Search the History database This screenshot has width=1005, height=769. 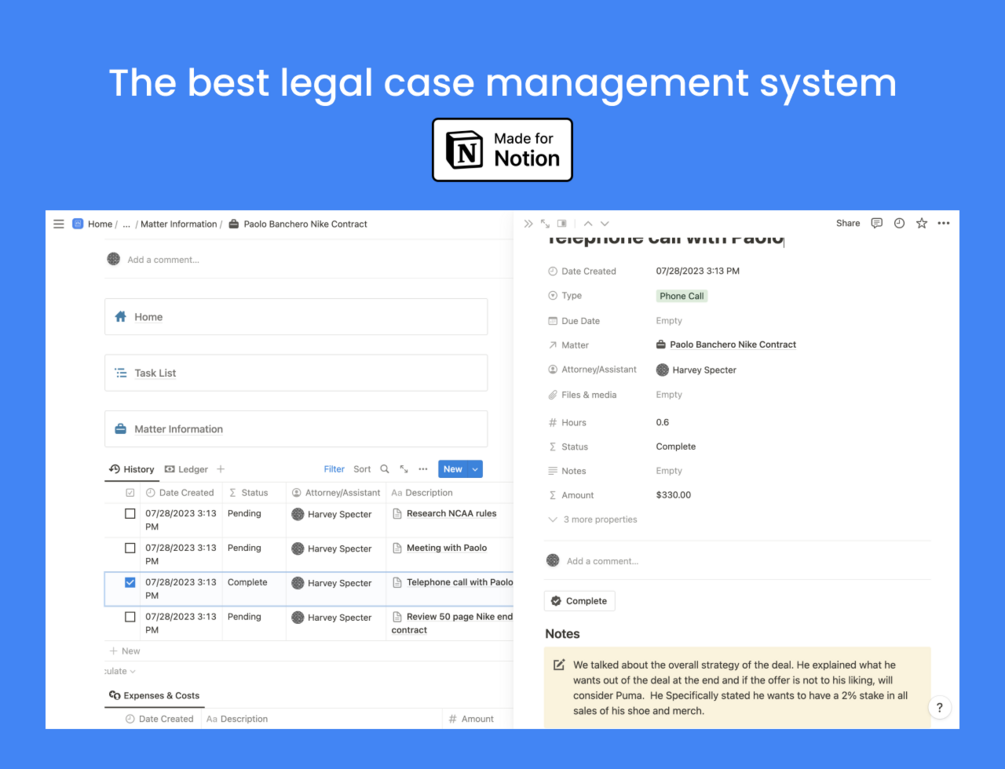click(x=385, y=469)
